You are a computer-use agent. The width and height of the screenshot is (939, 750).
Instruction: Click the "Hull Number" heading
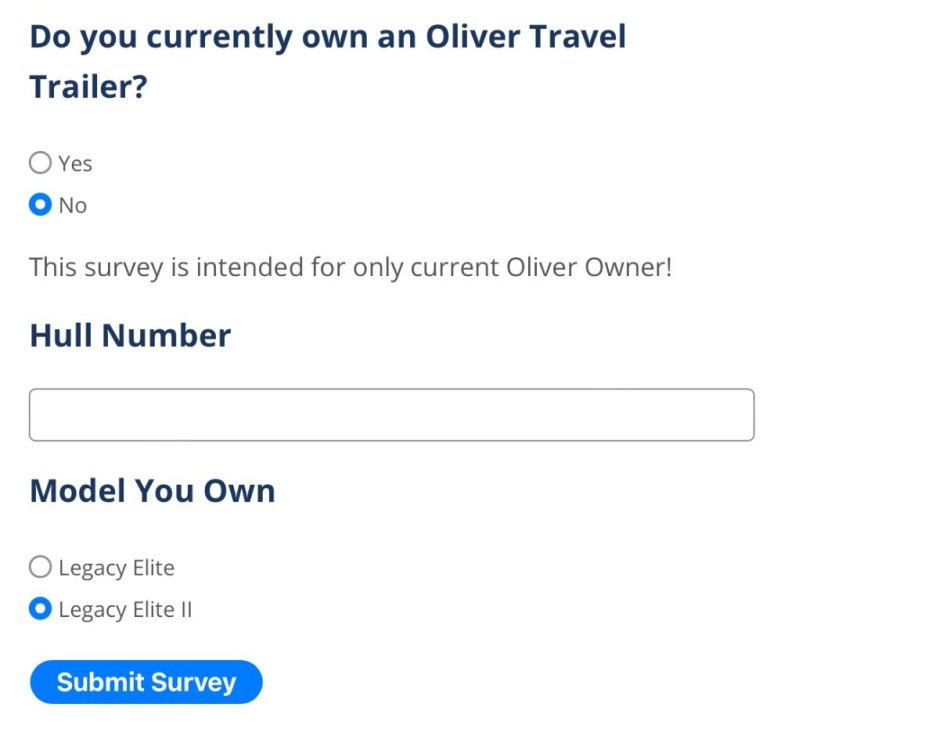(130, 335)
